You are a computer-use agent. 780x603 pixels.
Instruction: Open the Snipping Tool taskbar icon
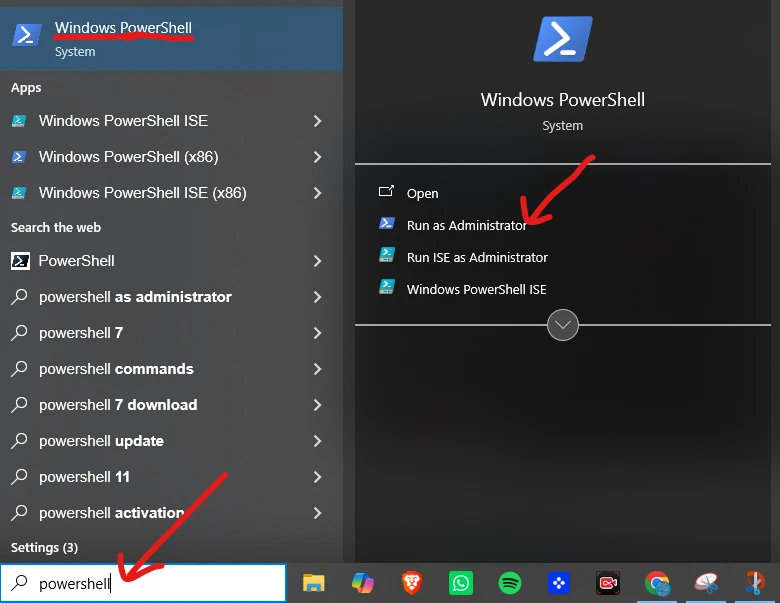706,583
